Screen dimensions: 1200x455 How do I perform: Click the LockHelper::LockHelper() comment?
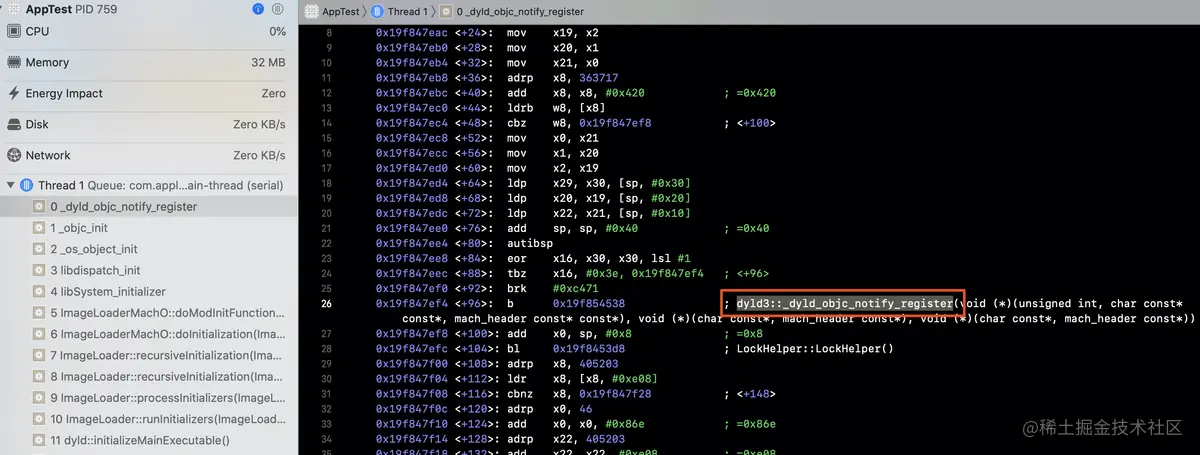pos(808,348)
